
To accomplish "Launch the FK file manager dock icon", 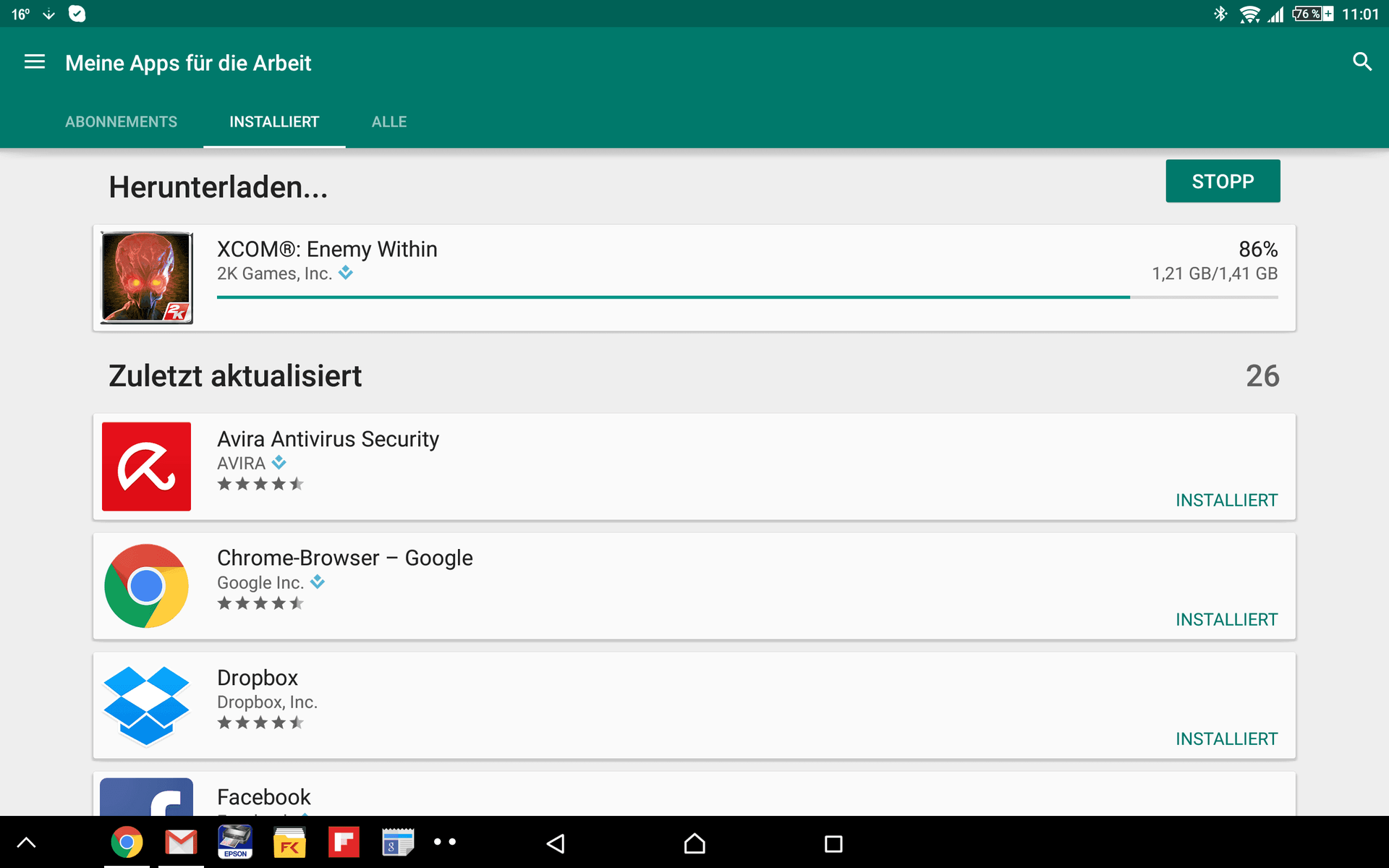I will point(289,843).
